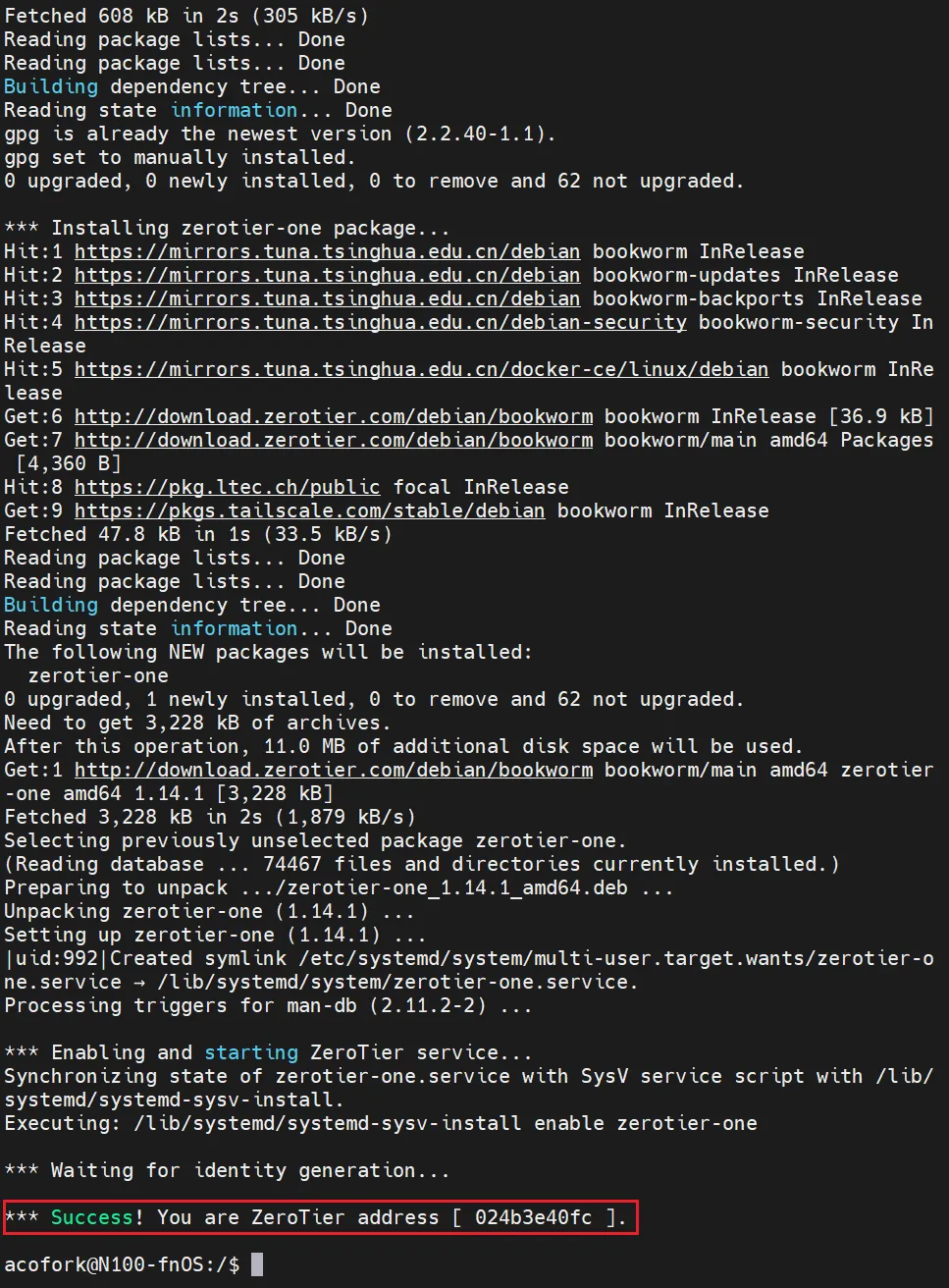Open the docker-ce Tsinghua mirror link

421,369
